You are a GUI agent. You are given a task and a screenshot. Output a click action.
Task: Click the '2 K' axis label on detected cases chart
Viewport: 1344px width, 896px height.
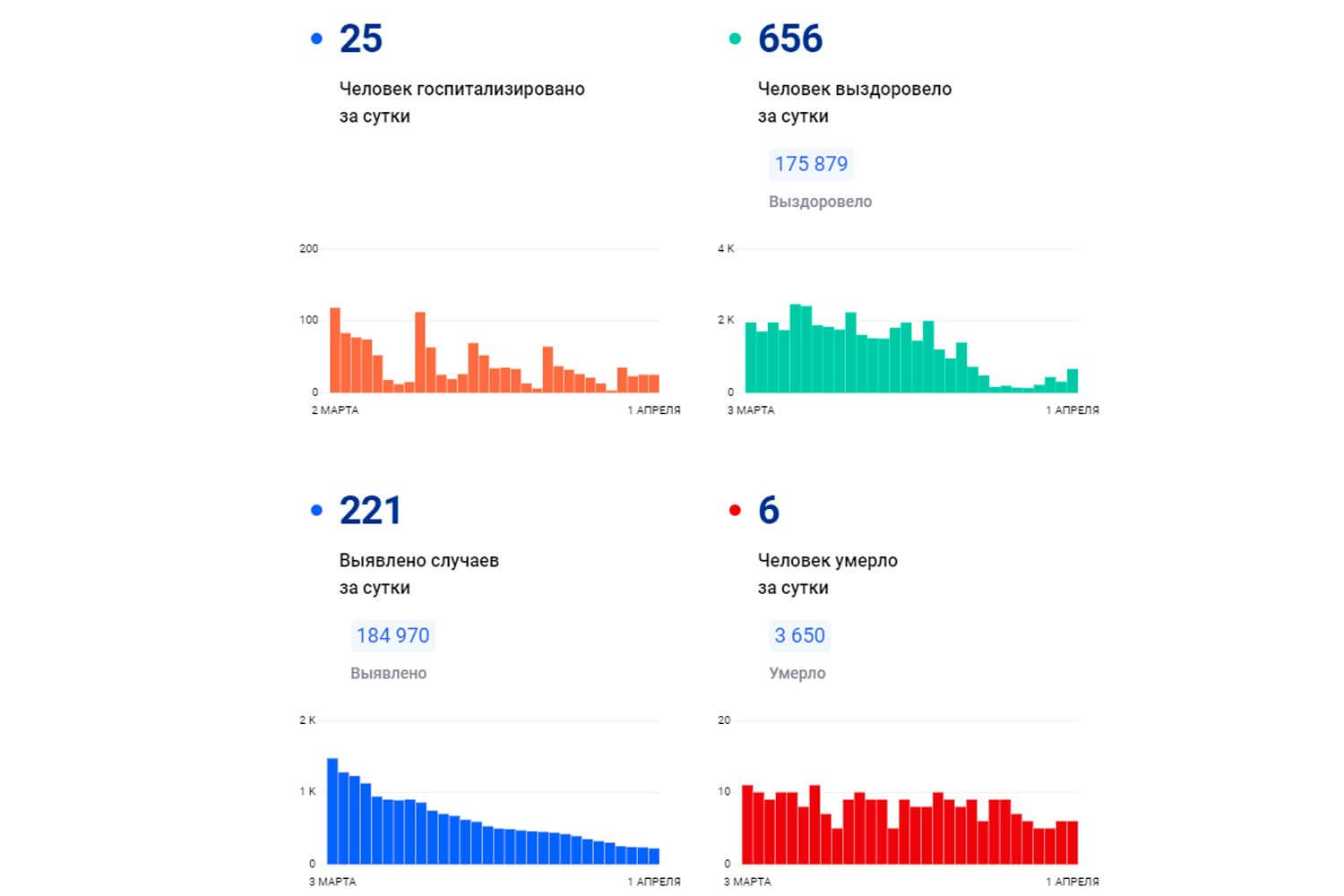307,720
